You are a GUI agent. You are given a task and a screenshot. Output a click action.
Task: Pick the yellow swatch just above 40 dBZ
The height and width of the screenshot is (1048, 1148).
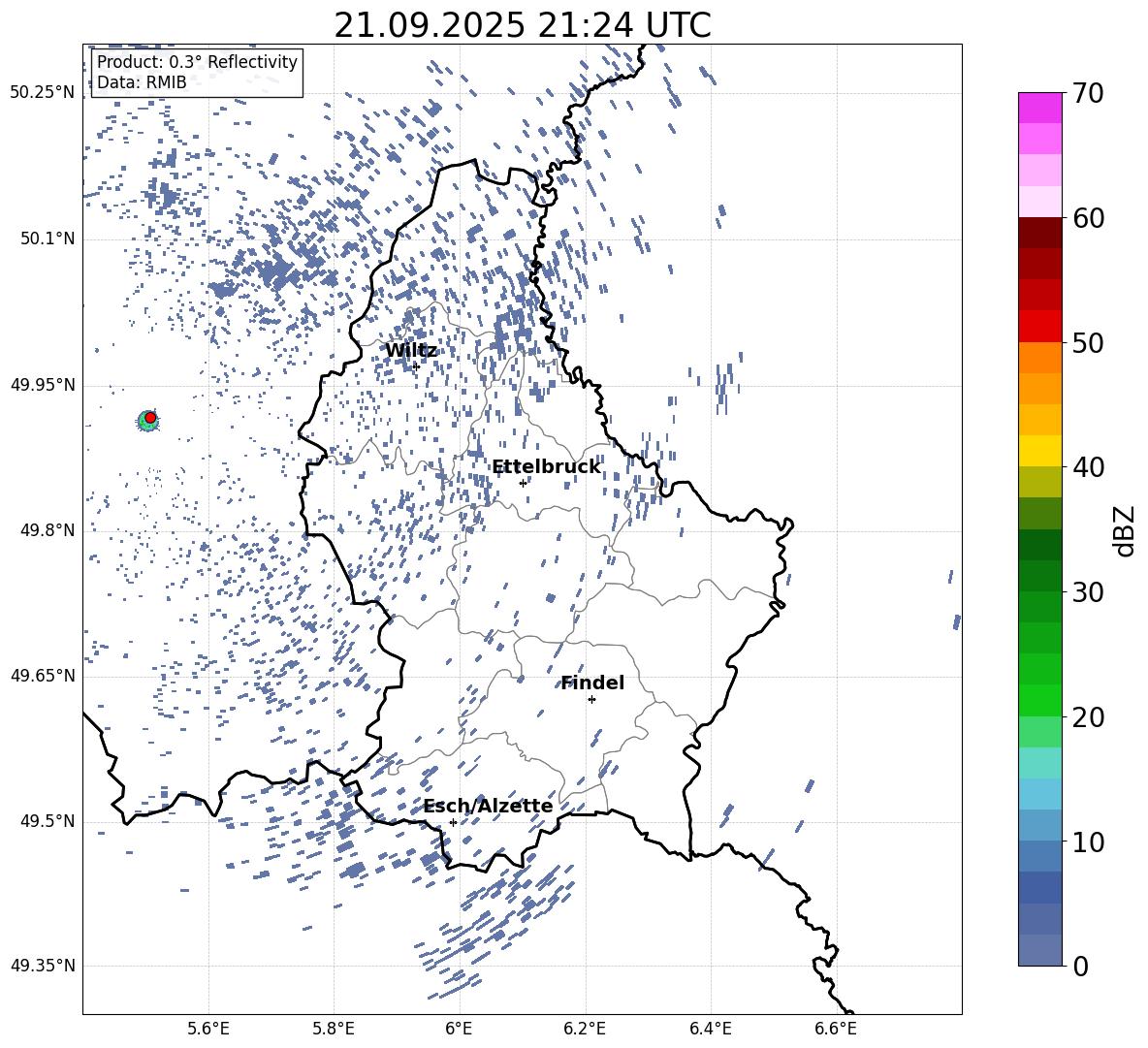pyautogui.click(x=1039, y=451)
